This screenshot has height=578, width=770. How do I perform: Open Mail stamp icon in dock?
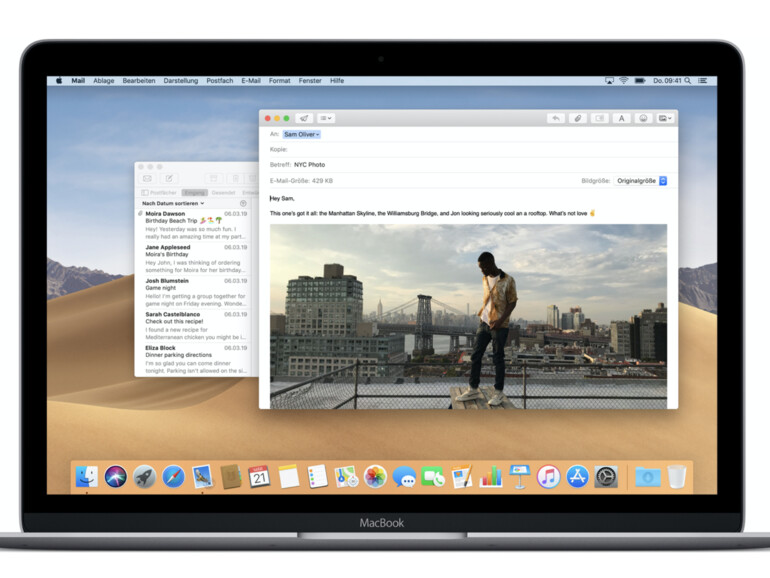pos(202,476)
